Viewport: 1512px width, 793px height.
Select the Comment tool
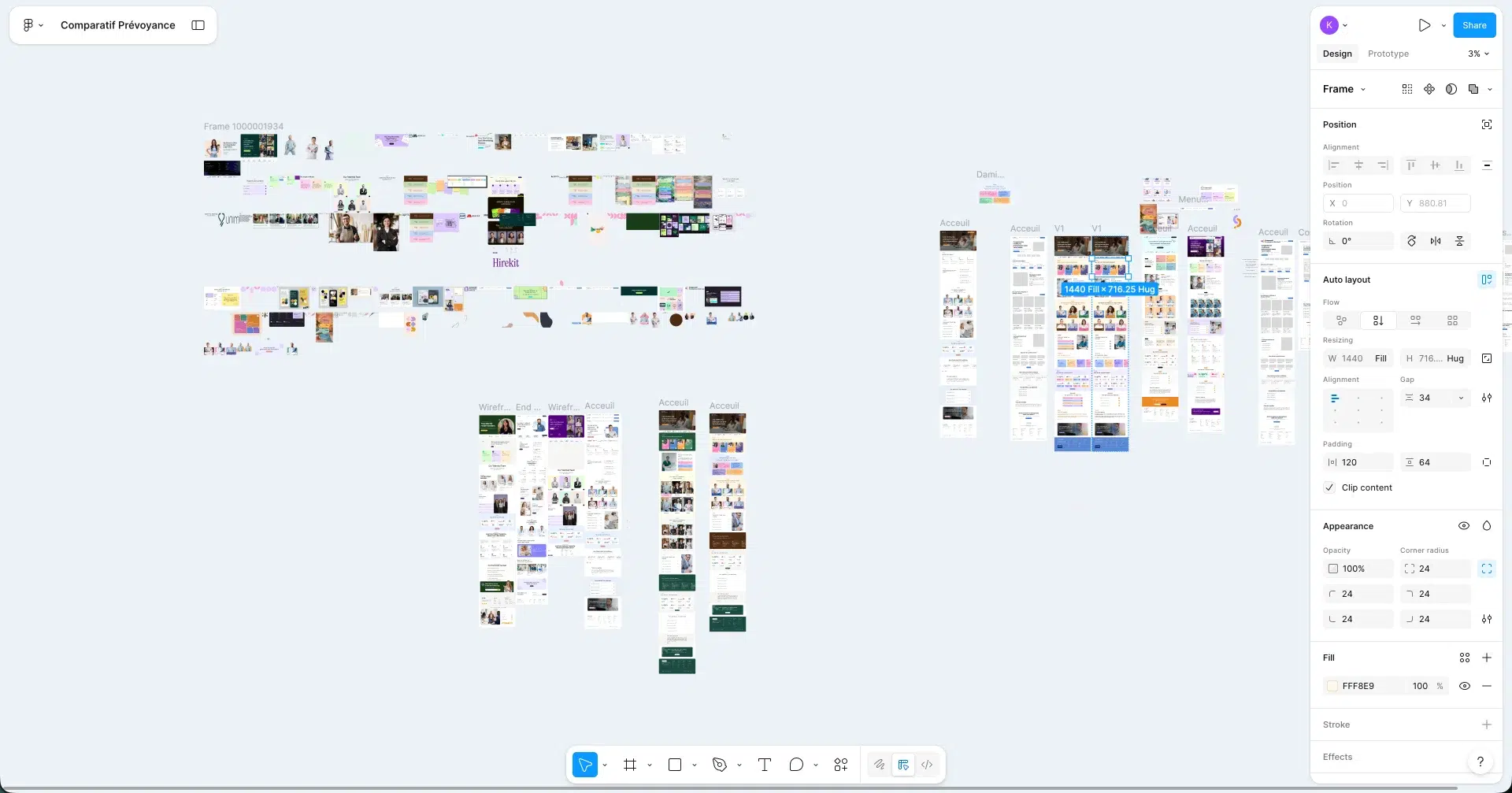(x=796, y=765)
